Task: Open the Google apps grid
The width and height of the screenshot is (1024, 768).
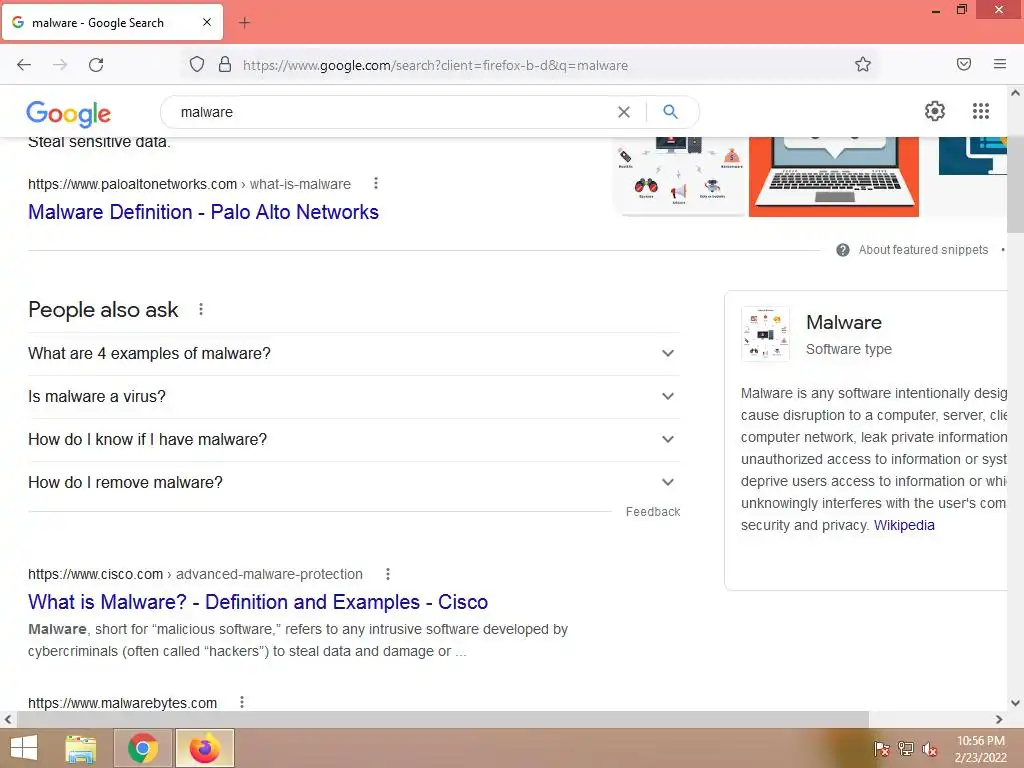Action: (x=981, y=111)
